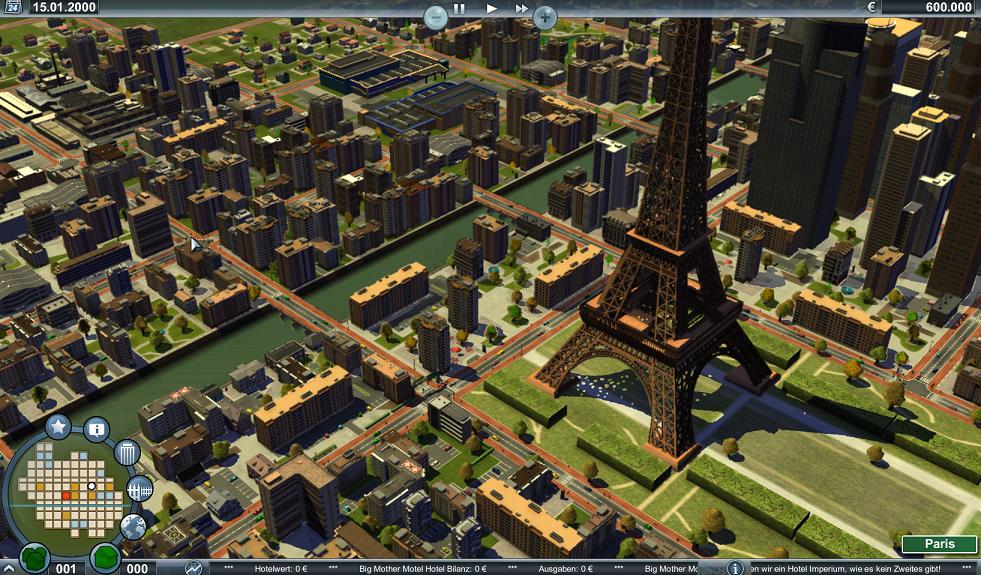Click the green multi-house icon

click(x=34, y=557)
